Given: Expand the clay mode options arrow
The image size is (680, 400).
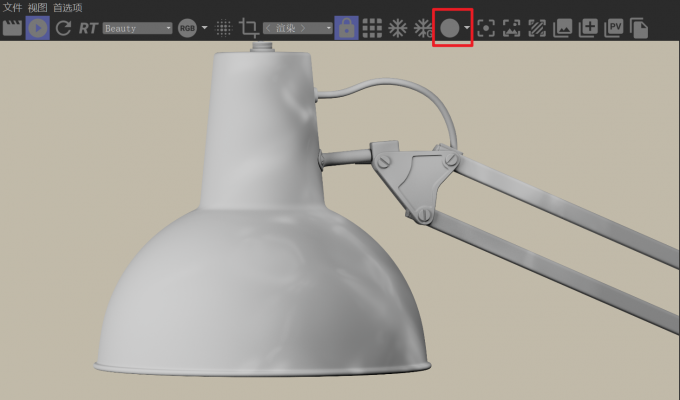Looking at the screenshot, I should (x=467, y=27).
